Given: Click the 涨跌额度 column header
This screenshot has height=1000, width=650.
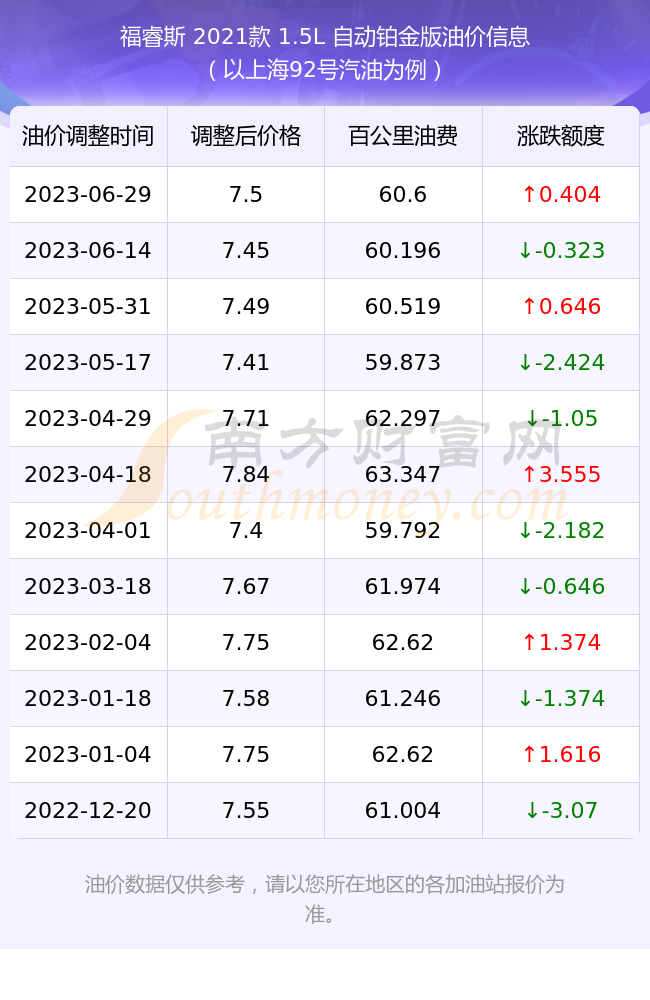Looking at the screenshot, I should pos(561,136).
